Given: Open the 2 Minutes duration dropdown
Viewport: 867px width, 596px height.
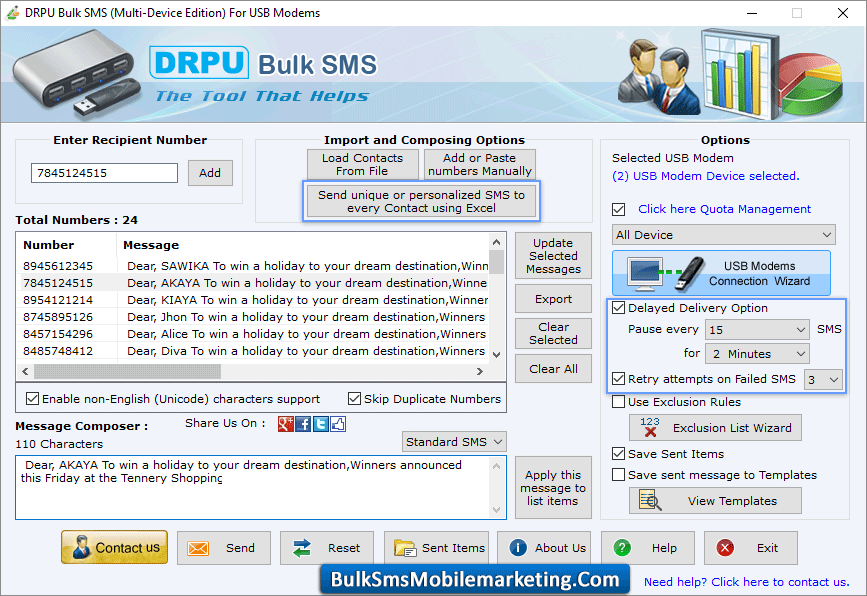Looking at the screenshot, I should tap(757, 354).
